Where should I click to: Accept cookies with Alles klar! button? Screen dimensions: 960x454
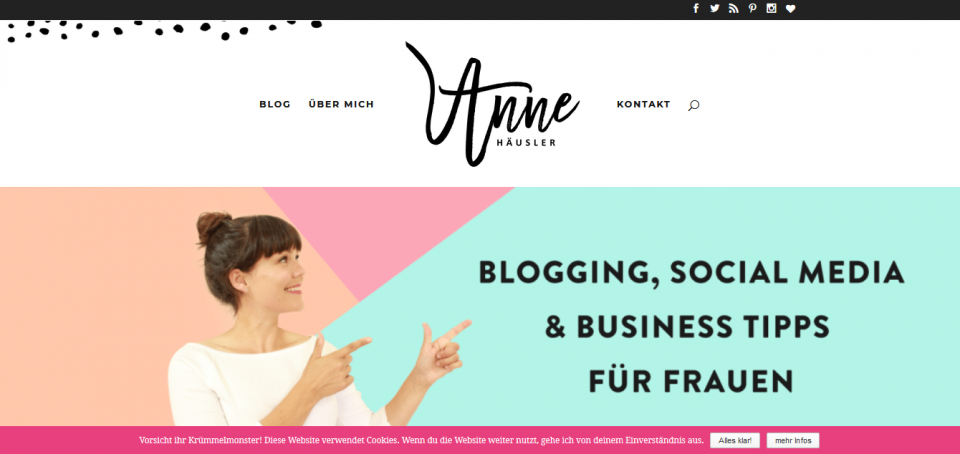[735, 441]
